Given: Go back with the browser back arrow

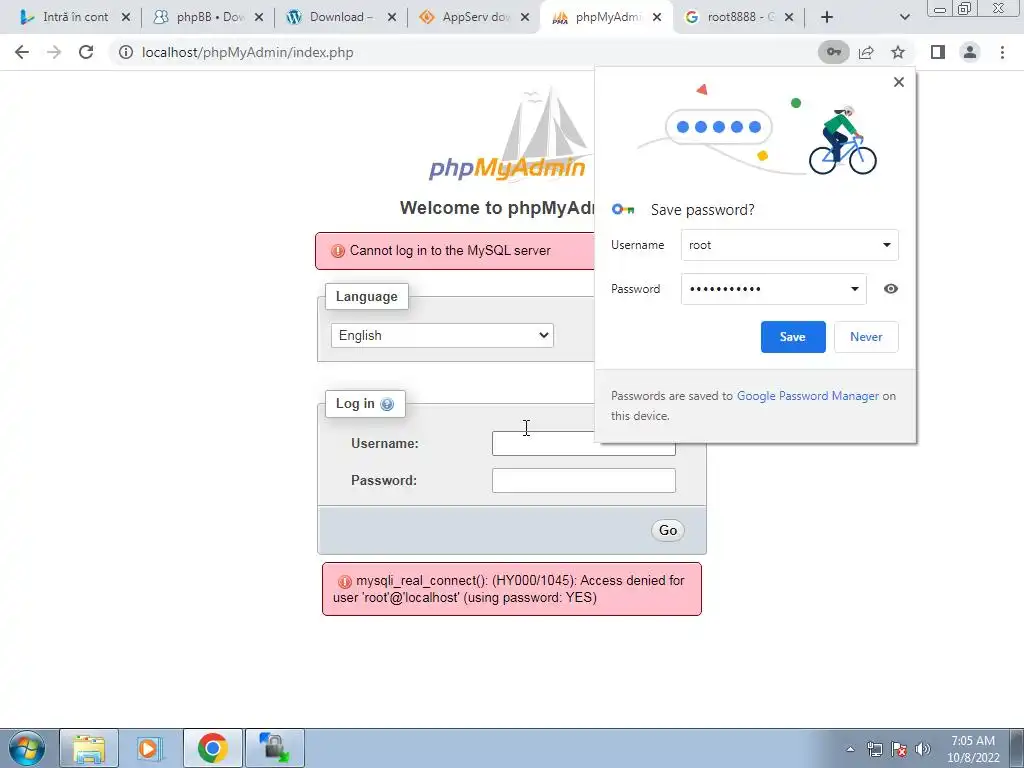Looking at the screenshot, I should pos(22,52).
